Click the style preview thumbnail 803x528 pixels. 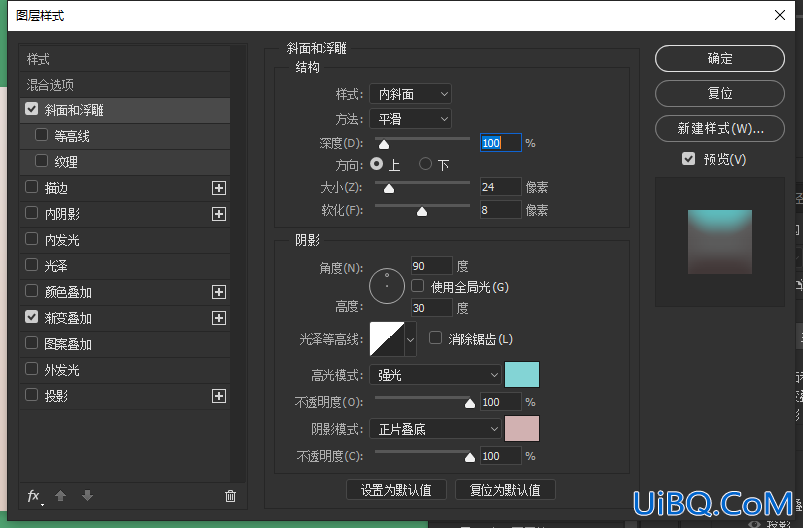tap(720, 242)
